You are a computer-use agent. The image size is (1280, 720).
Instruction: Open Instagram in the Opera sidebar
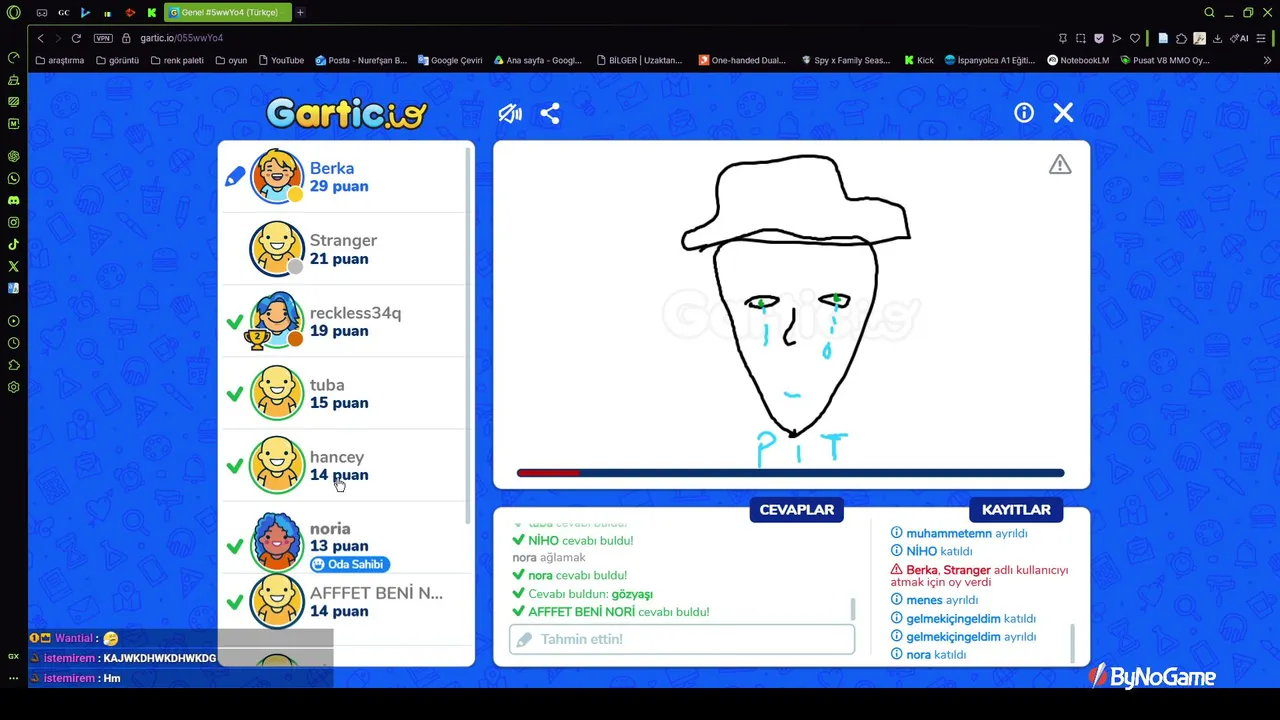[14, 222]
